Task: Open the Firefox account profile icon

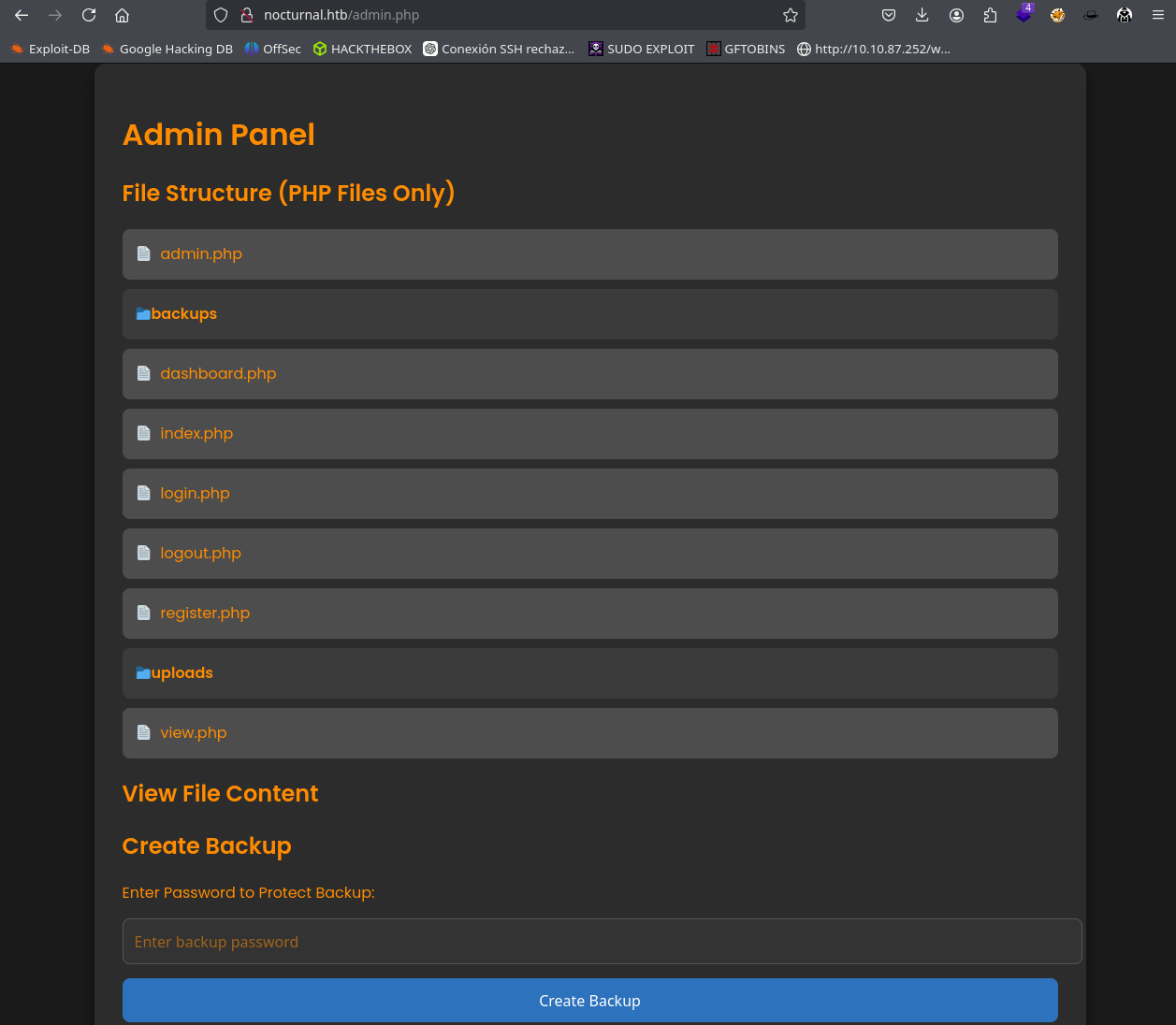Action: click(x=956, y=15)
